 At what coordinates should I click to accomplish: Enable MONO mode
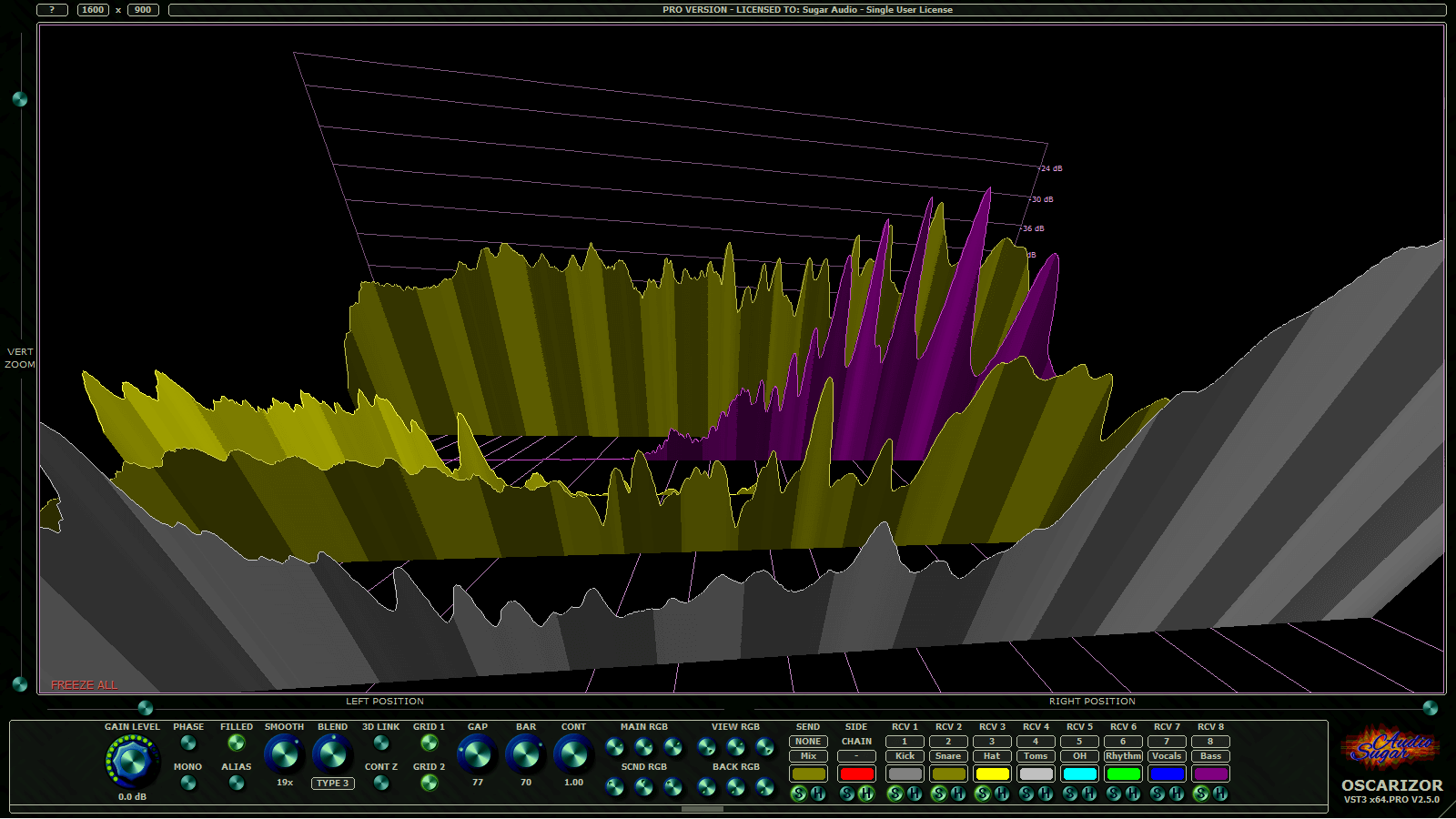pos(189,781)
